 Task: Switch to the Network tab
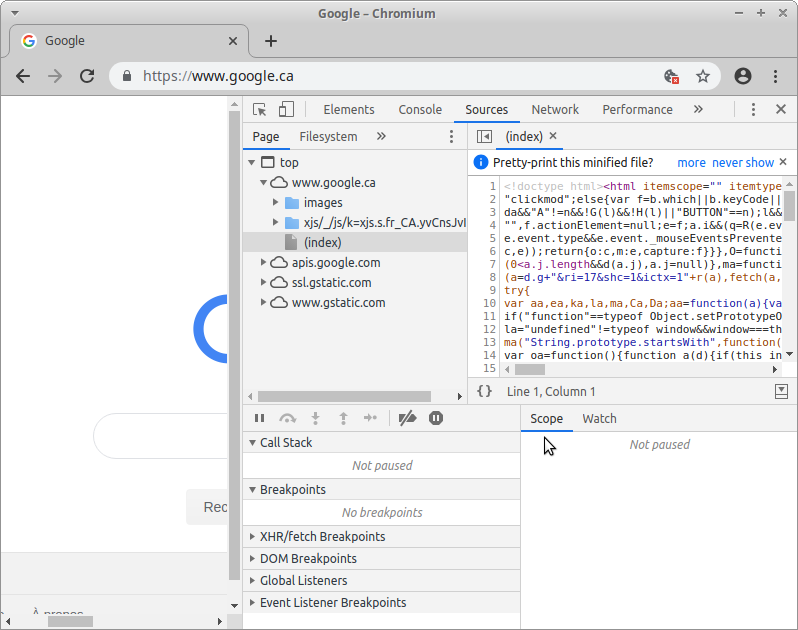pos(555,110)
